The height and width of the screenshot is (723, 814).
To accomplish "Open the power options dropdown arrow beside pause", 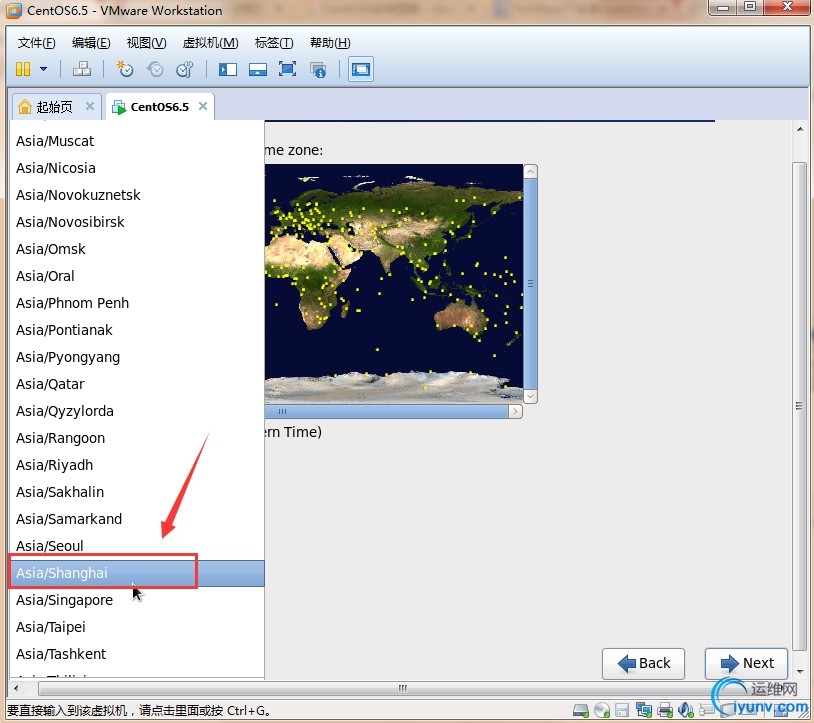I will (44, 69).
